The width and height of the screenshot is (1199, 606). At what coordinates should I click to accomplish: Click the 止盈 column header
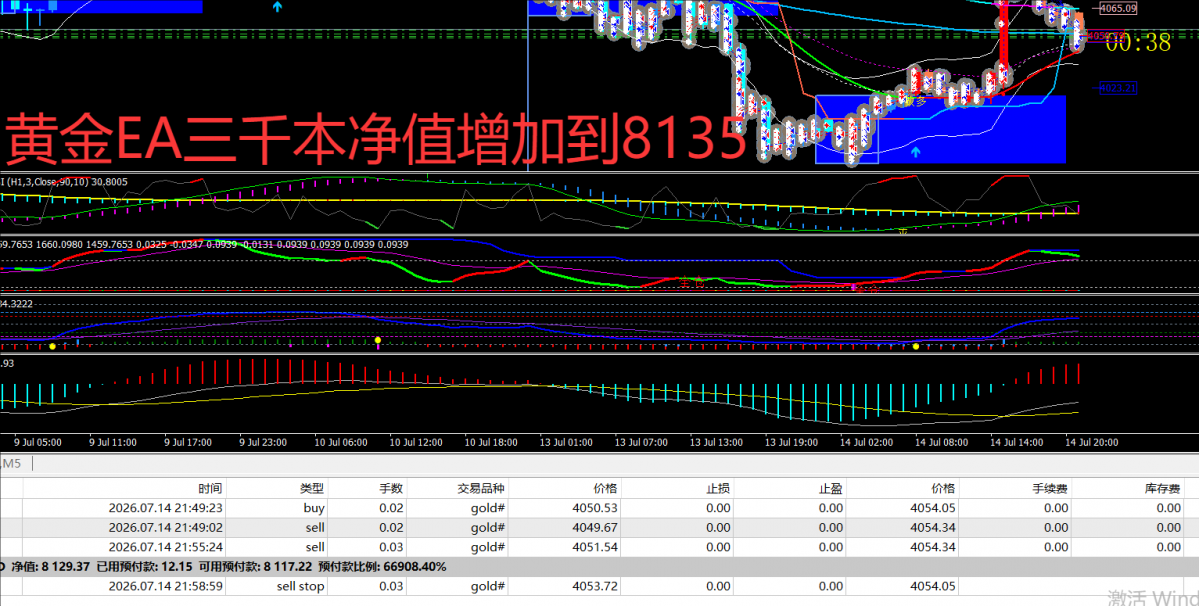830,488
